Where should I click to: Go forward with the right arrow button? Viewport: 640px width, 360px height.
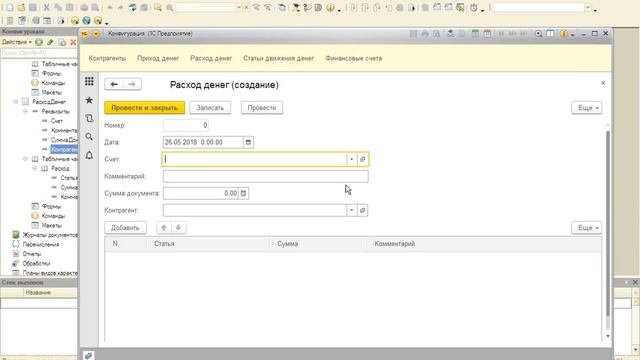132,84
